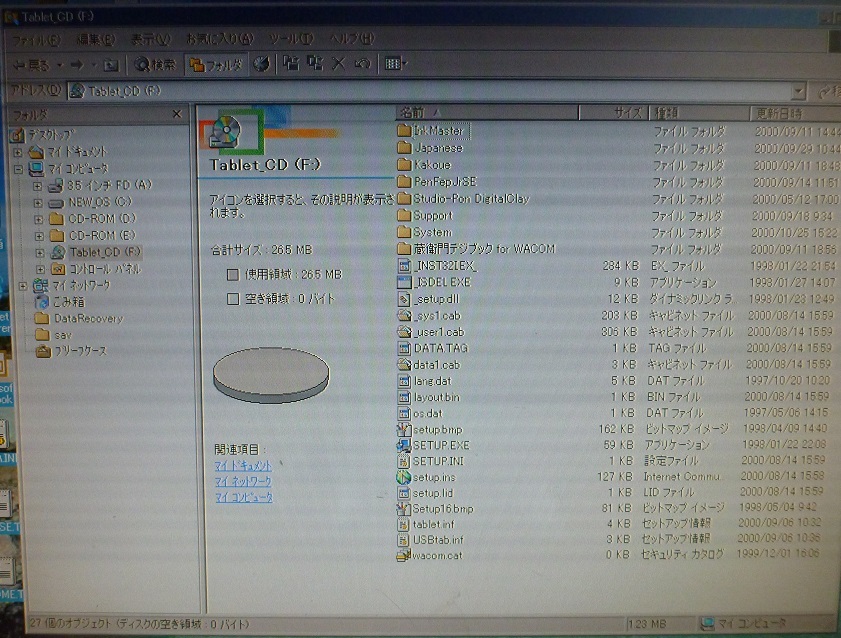The height and width of the screenshot is (638, 841).
Task: Click the DATA.TAG file name
Action: coord(441,348)
